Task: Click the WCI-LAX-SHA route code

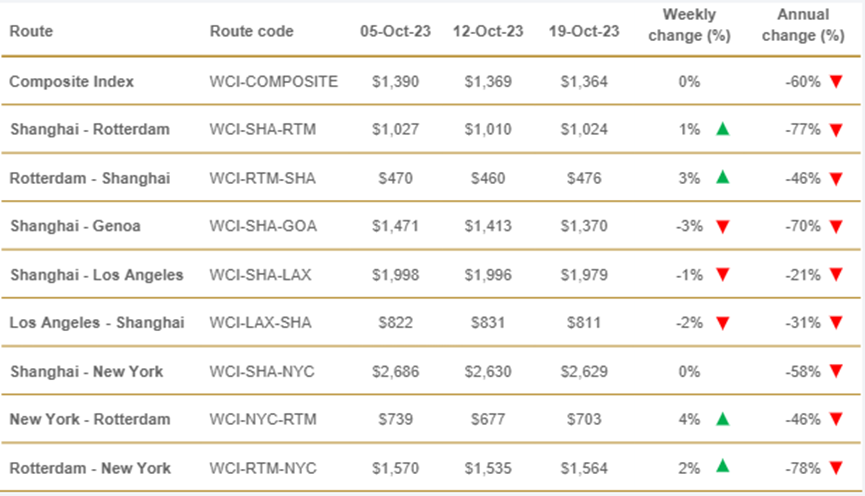Action: [260, 323]
